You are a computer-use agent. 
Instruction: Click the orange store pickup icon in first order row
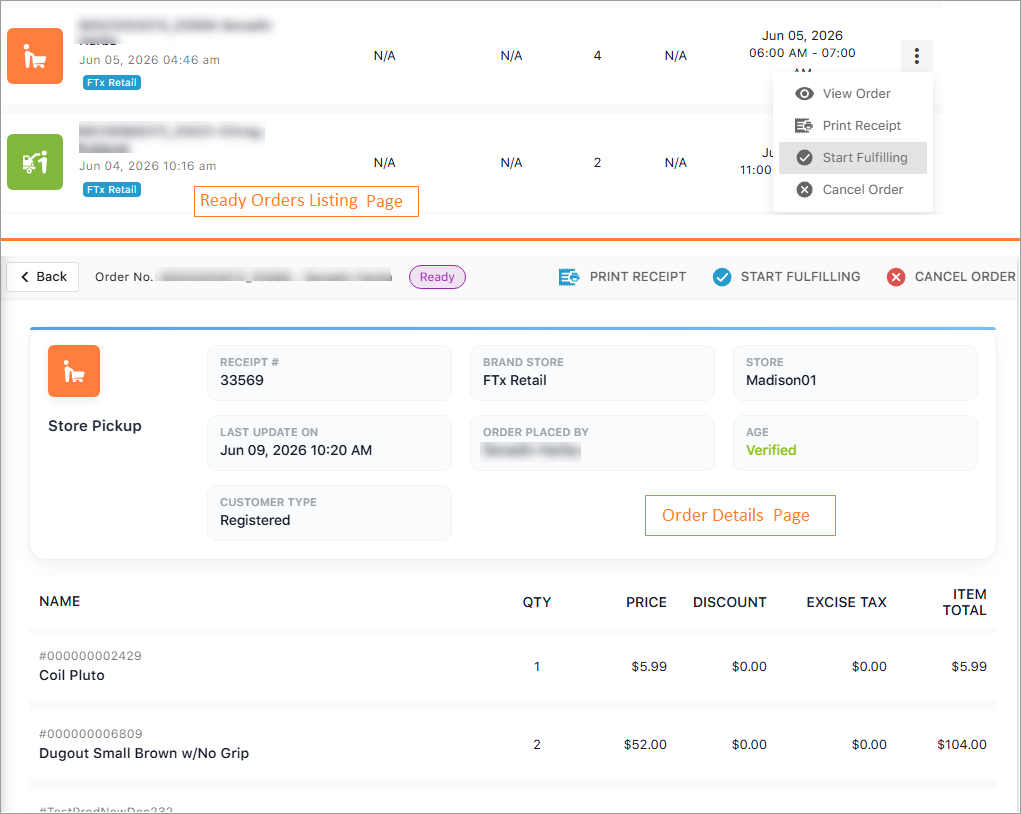click(x=35, y=56)
